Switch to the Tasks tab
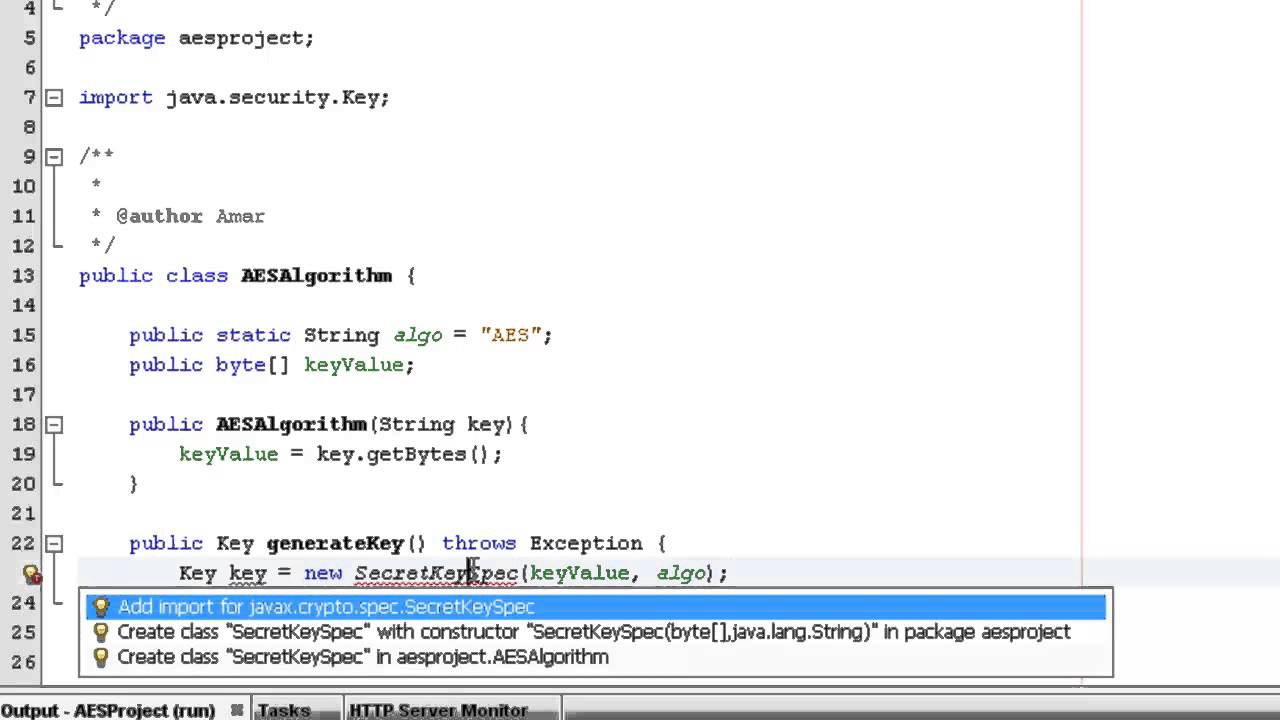The image size is (1280, 720). point(283,710)
